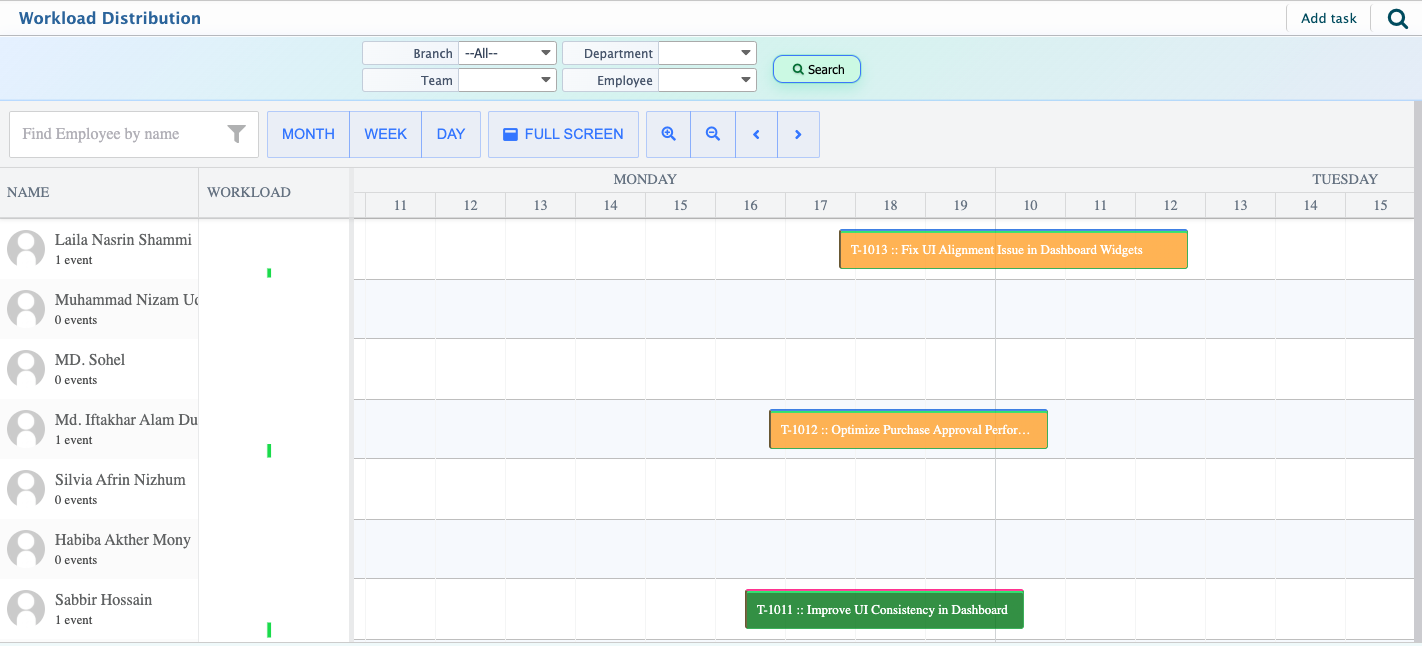The width and height of the screenshot is (1422, 646).
Task: Enter FULL SCREEN mode
Action: (x=563, y=134)
